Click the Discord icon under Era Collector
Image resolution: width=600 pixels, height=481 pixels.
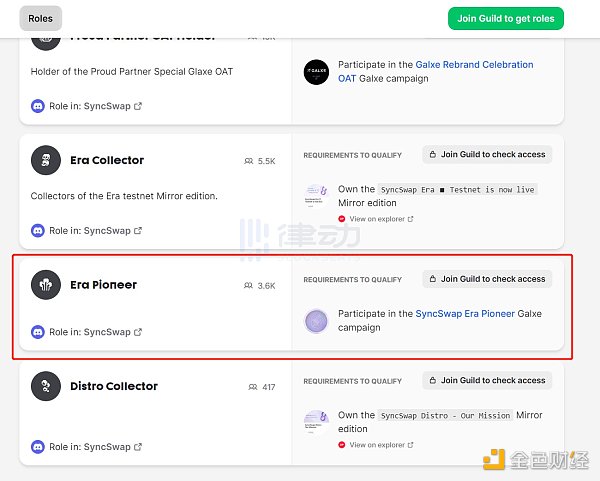click(38, 231)
